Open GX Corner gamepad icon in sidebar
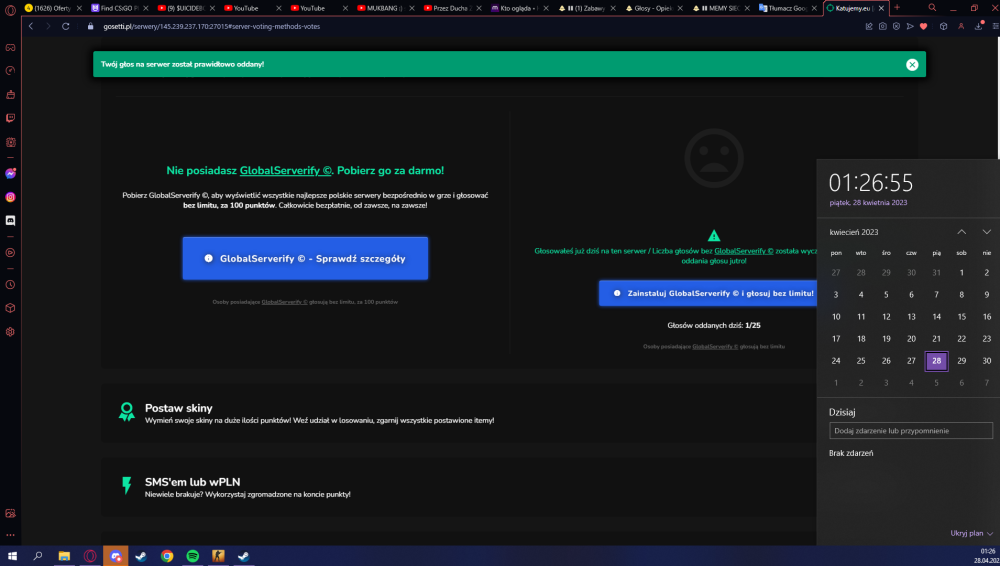This screenshot has height=566, width=1000. pos(10,48)
